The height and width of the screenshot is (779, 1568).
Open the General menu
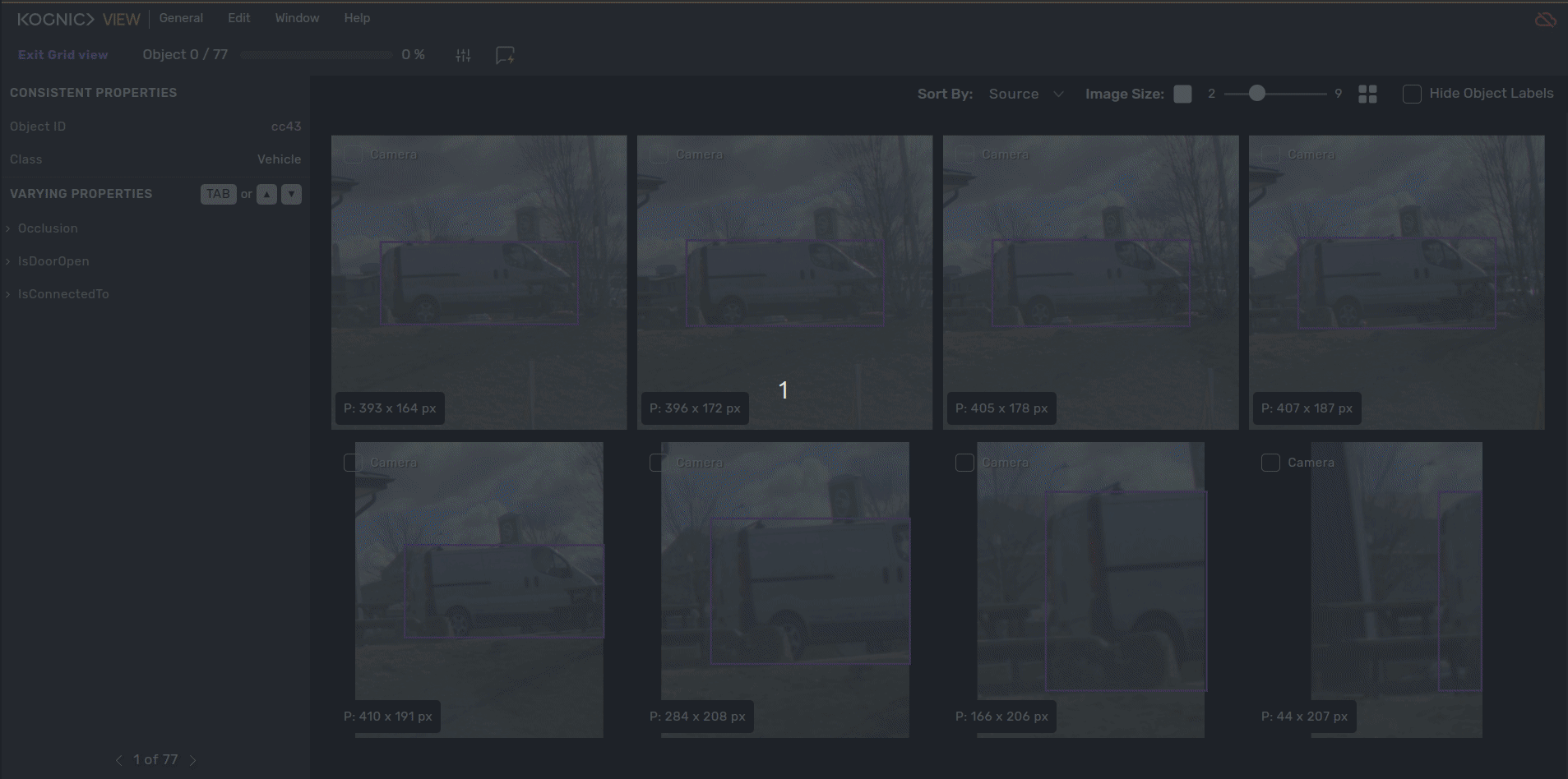(x=181, y=18)
